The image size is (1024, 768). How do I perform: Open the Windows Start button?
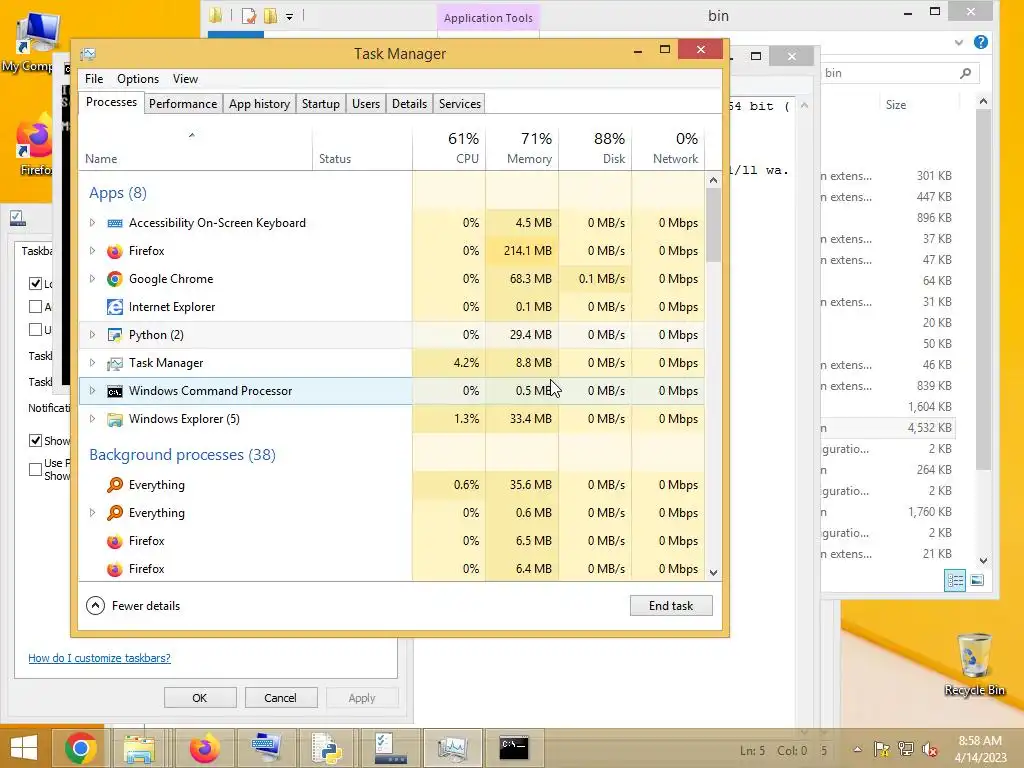point(24,748)
